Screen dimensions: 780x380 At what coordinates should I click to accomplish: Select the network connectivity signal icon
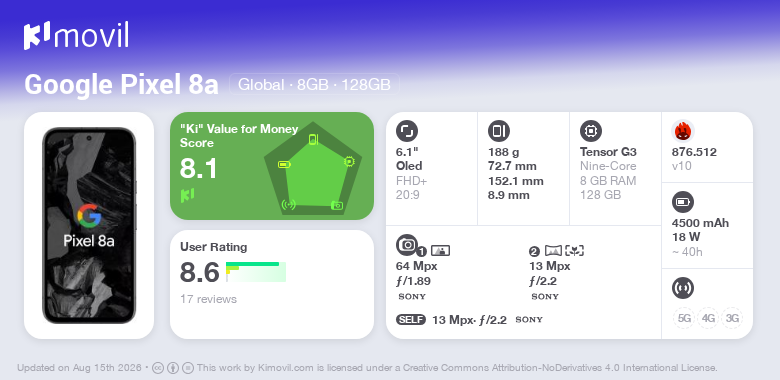click(x=683, y=288)
